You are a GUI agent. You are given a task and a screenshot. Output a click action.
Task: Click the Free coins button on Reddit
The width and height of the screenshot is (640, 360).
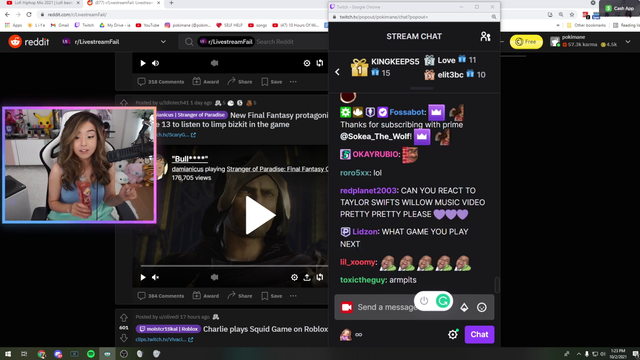pos(526,42)
